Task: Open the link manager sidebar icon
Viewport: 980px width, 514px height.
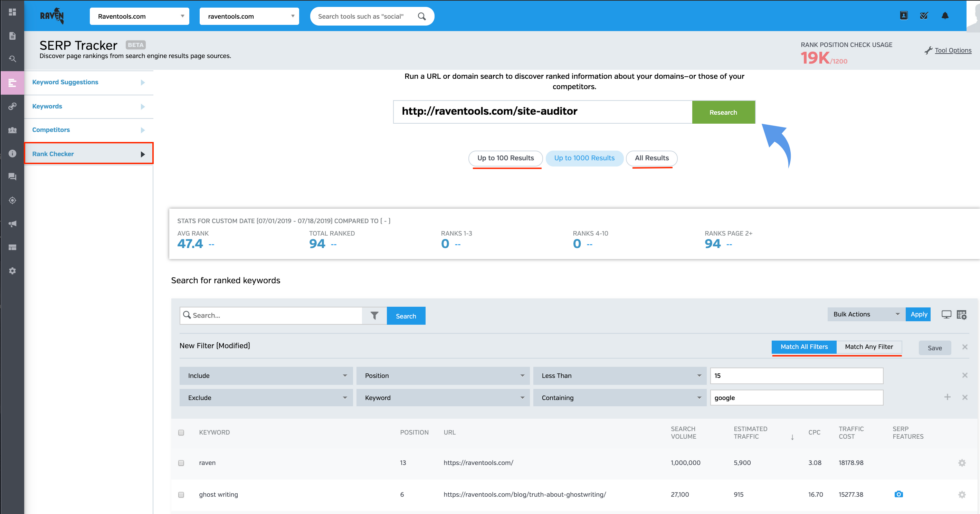Action: click(x=12, y=106)
